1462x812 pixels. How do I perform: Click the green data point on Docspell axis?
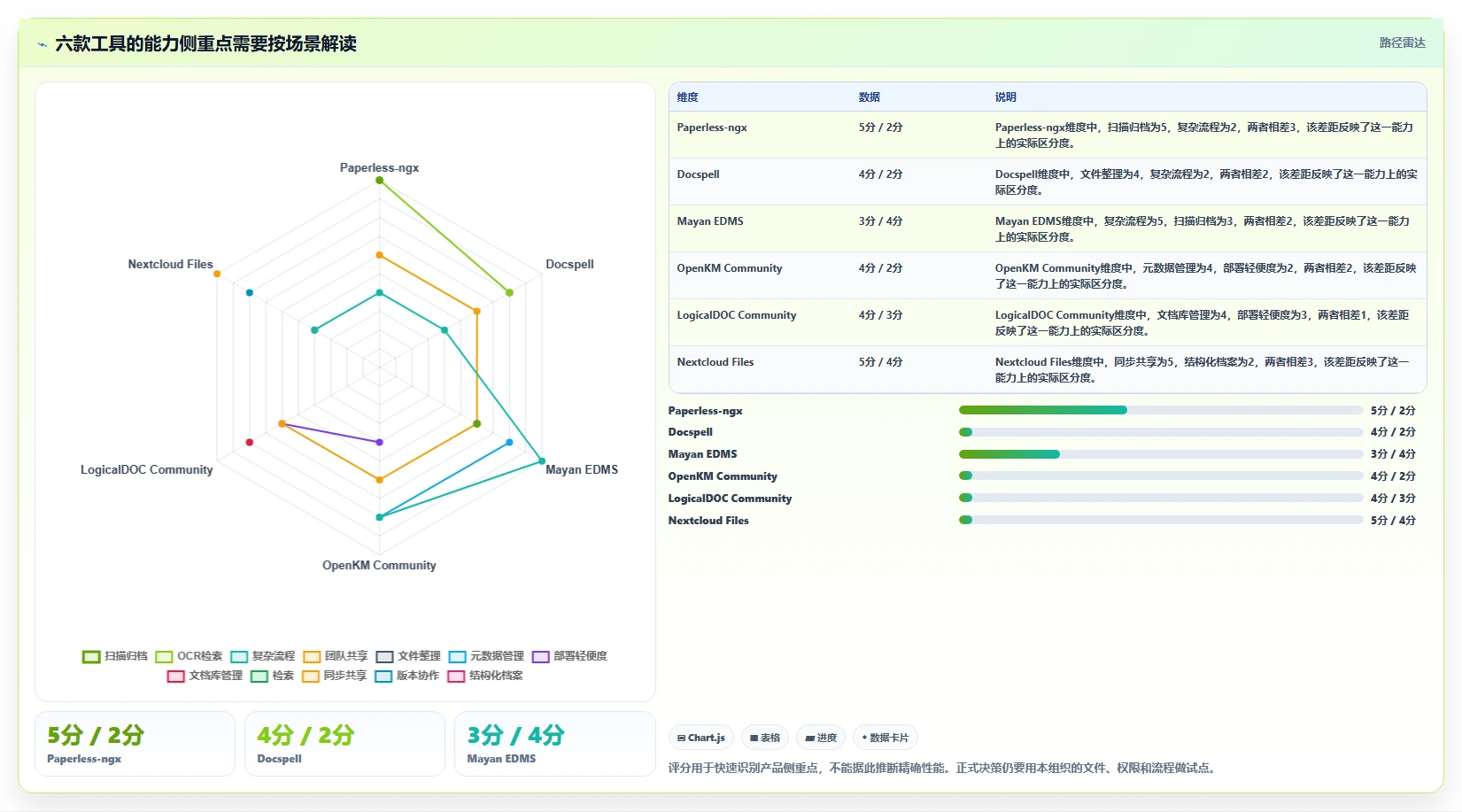[x=509, y=293]
